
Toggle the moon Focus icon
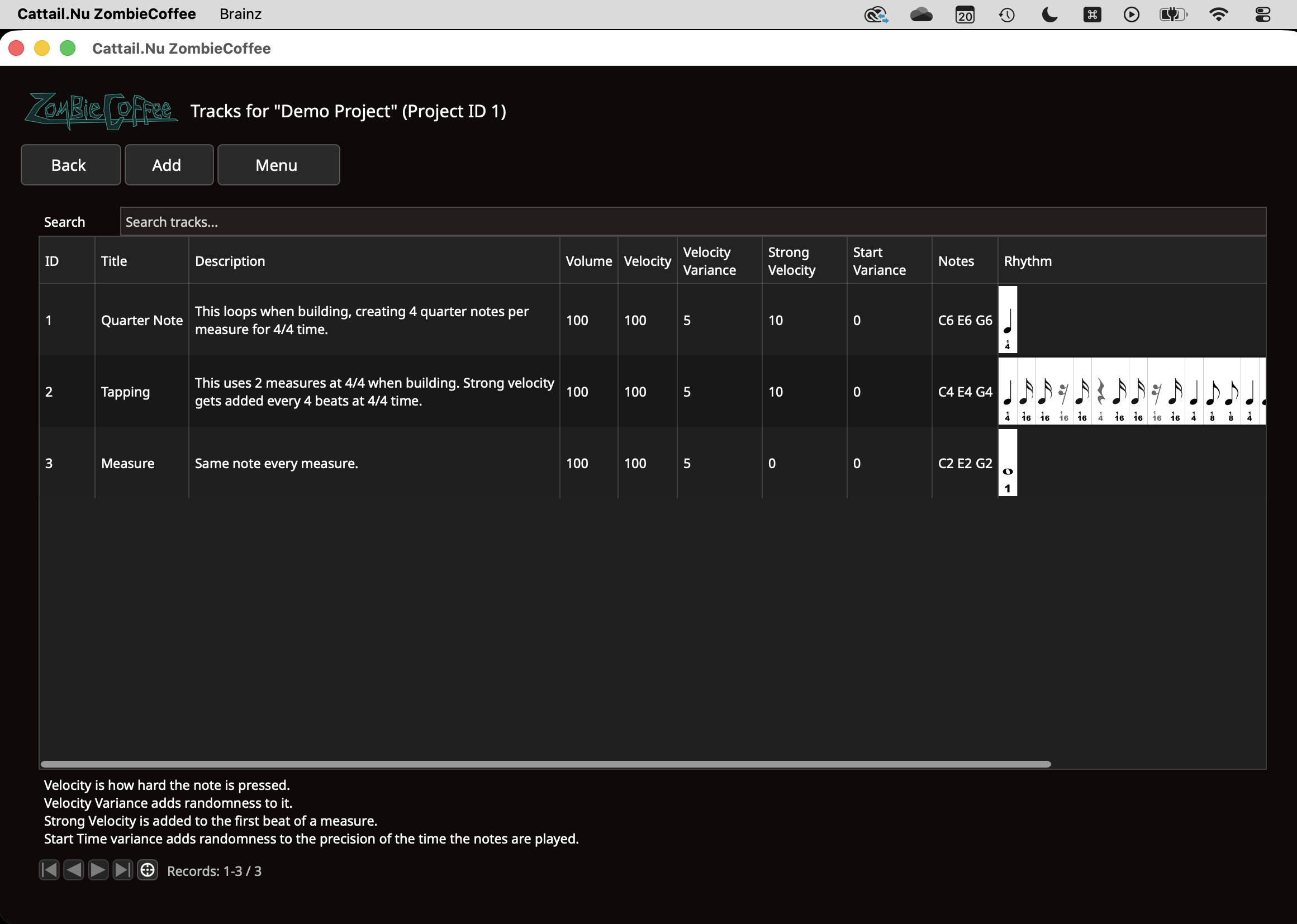[x=1049, y=14]
